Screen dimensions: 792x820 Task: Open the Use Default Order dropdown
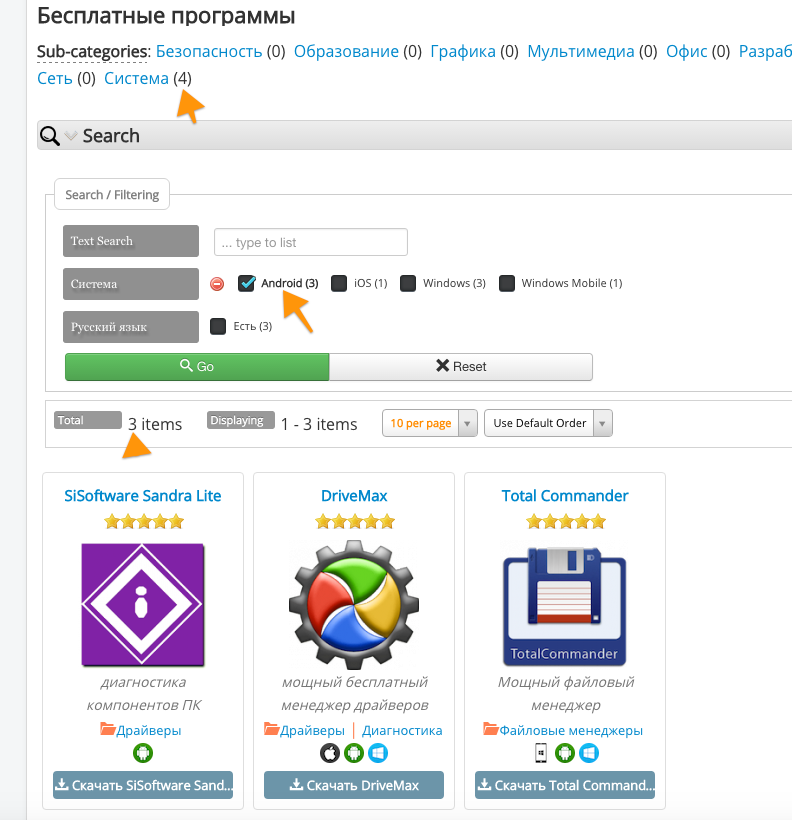pyautogui.click(x=548, y=423)
